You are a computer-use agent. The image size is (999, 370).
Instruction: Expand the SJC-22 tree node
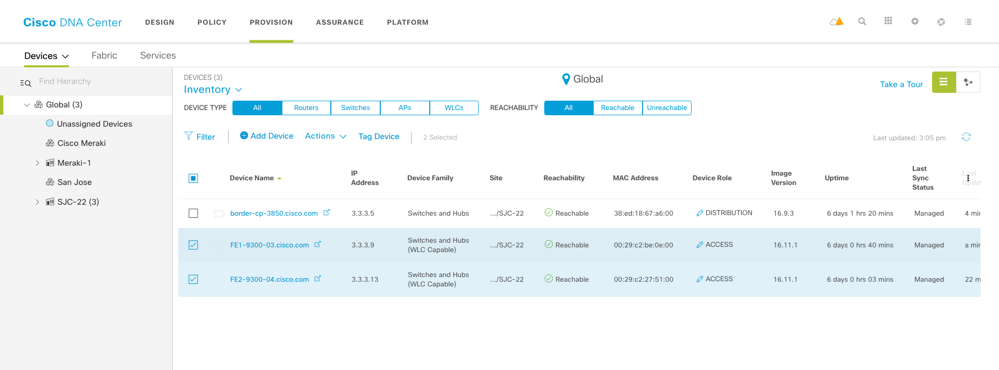[38, 202]
